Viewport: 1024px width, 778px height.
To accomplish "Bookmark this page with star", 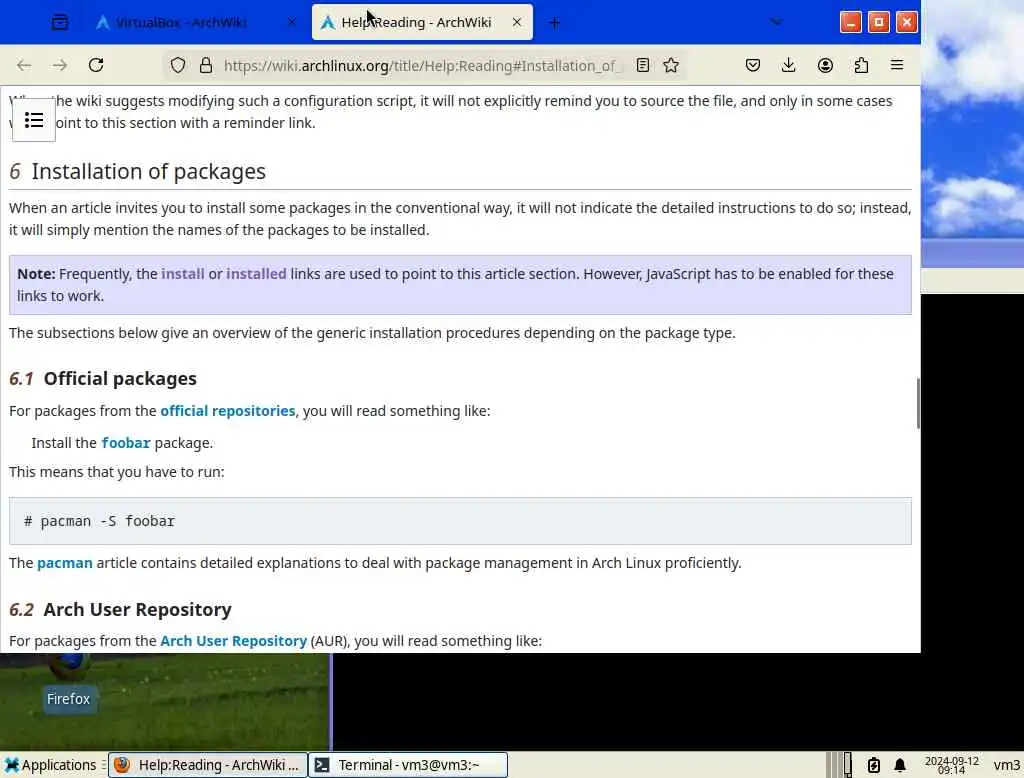I will coord(671,65).
